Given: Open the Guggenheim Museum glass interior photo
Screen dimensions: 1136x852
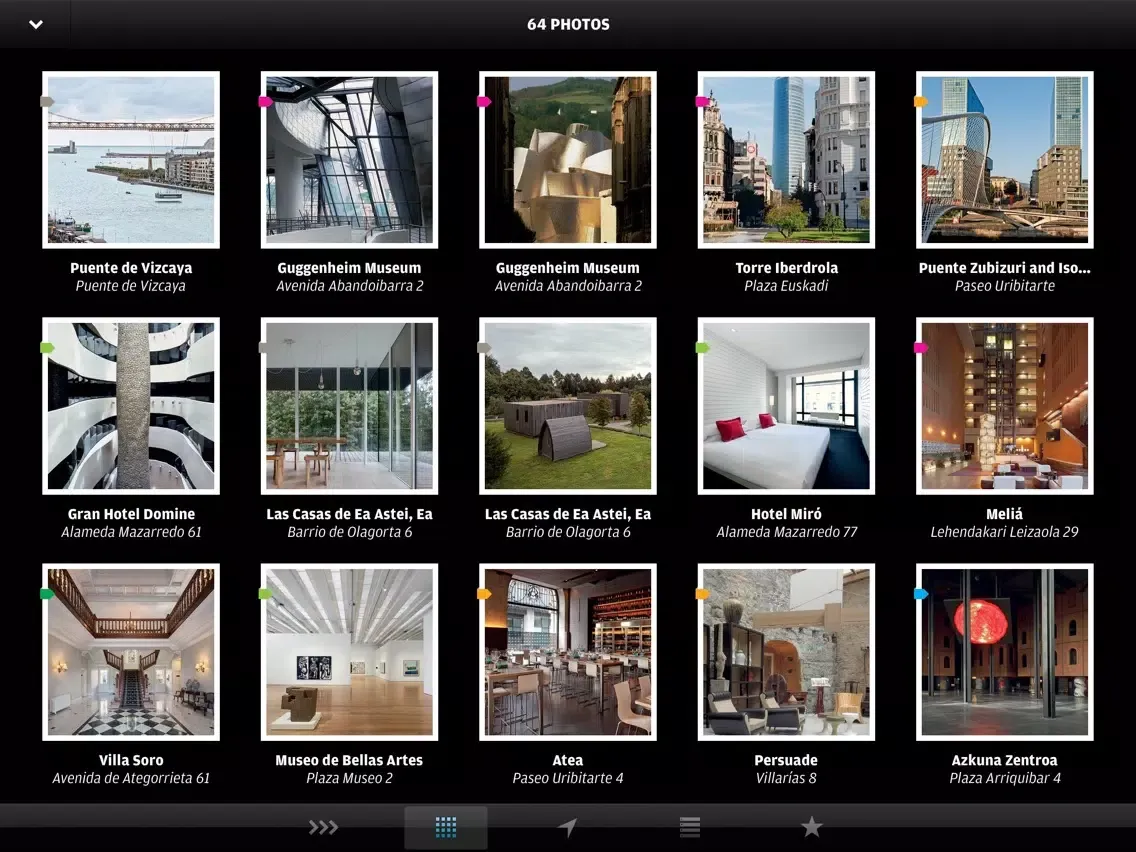Looking at the screenshot, I should (x=349, y=160).
